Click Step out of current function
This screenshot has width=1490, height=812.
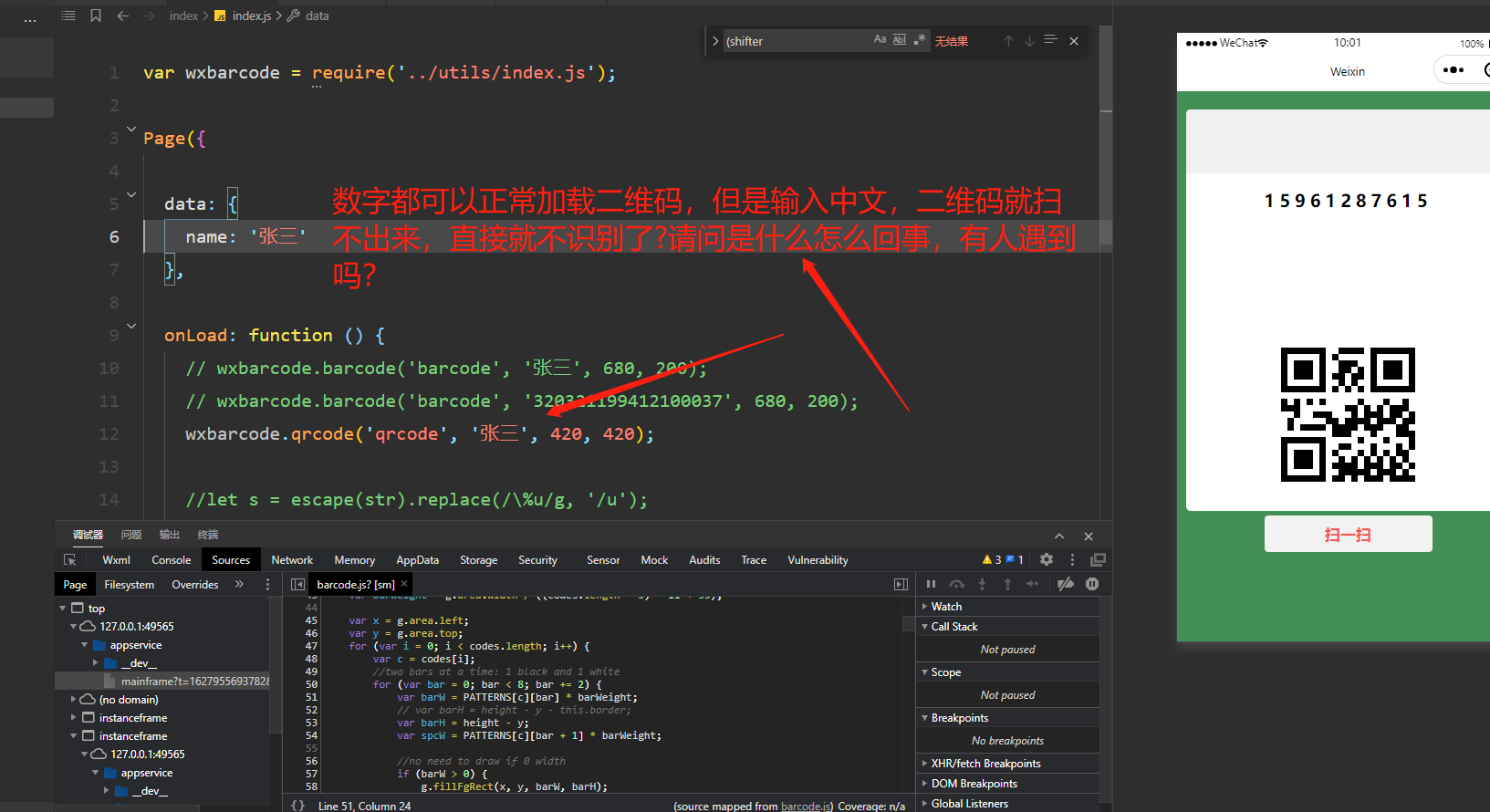click(x=1007, y=584)
